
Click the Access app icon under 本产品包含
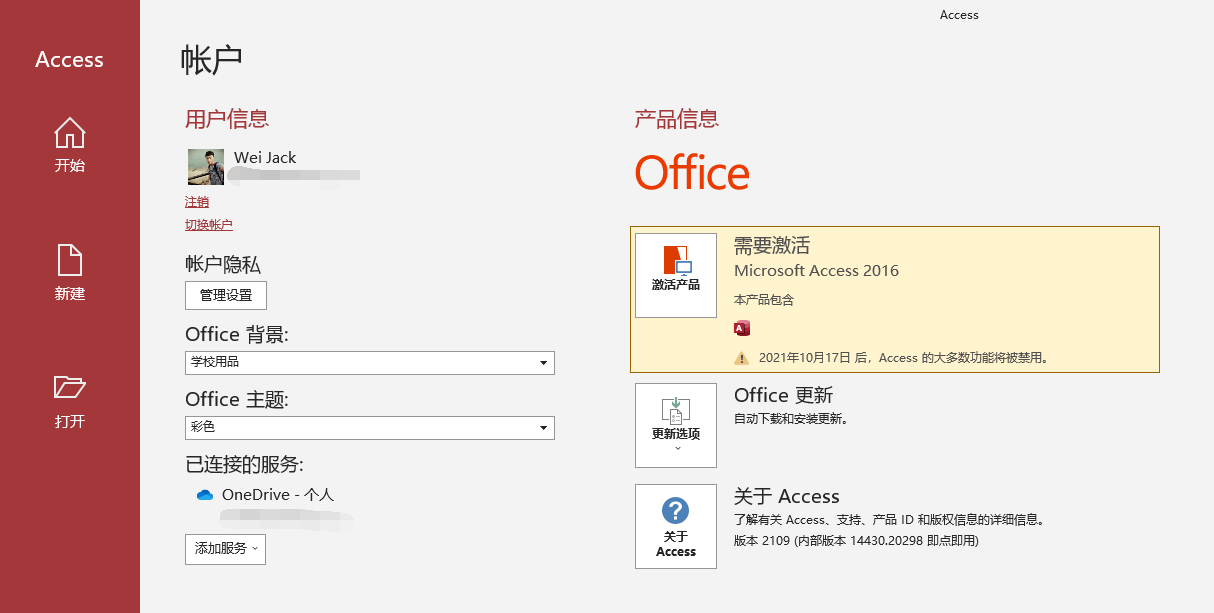tap(742, 328)
